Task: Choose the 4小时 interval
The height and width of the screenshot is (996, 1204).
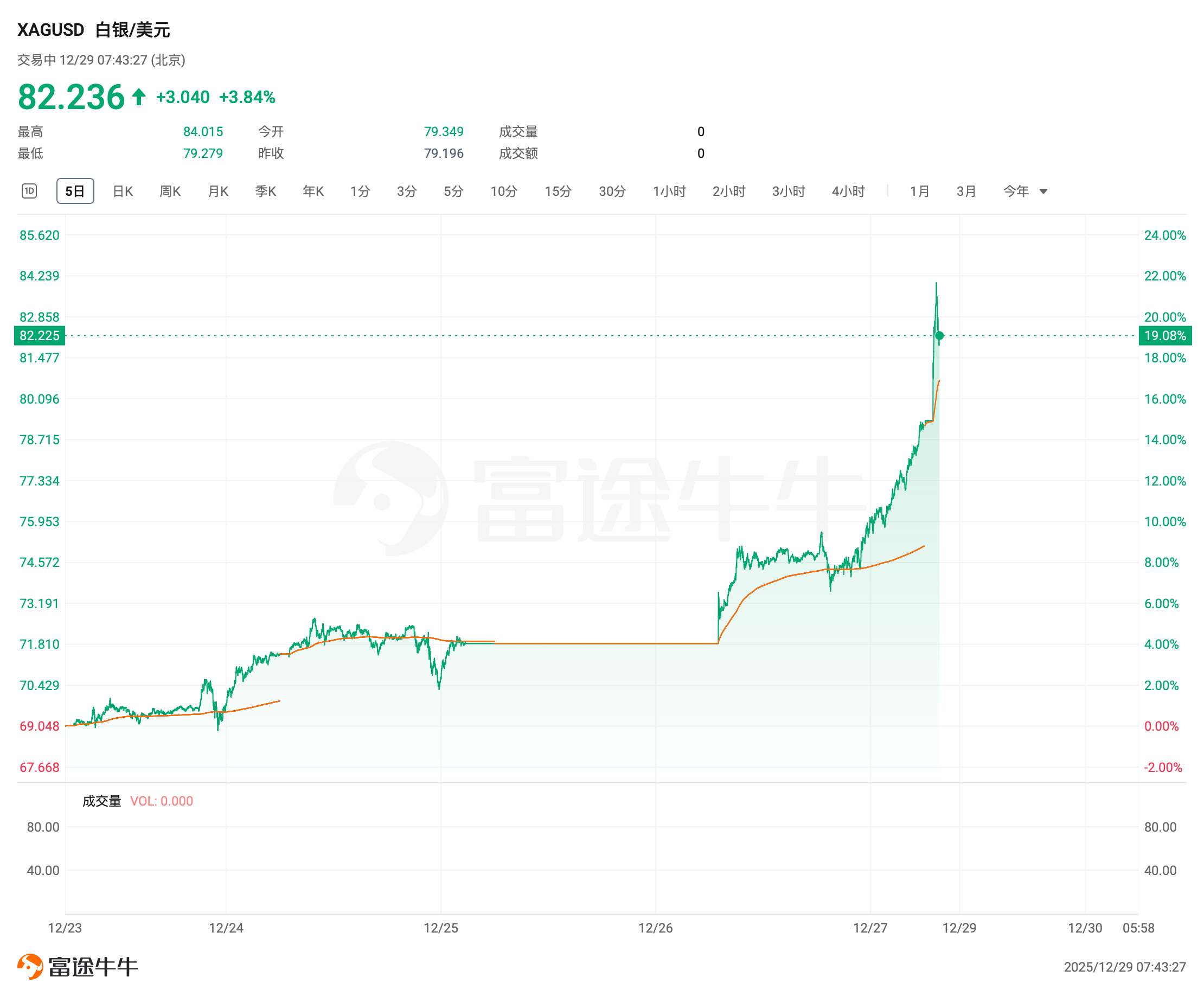Action: coord(848,191)
